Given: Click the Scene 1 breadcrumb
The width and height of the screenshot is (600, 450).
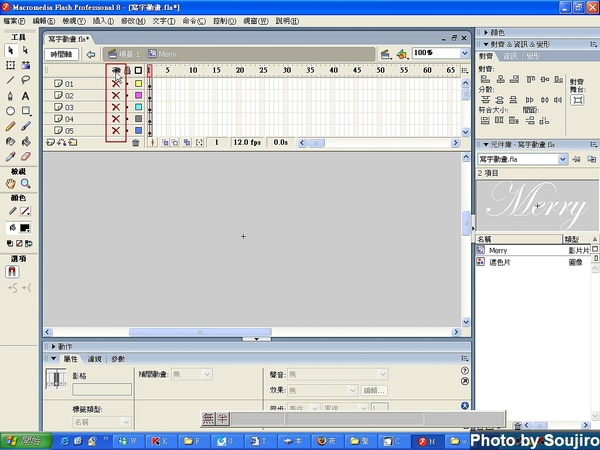Looking at the screenshot, I should click(124, 54).
